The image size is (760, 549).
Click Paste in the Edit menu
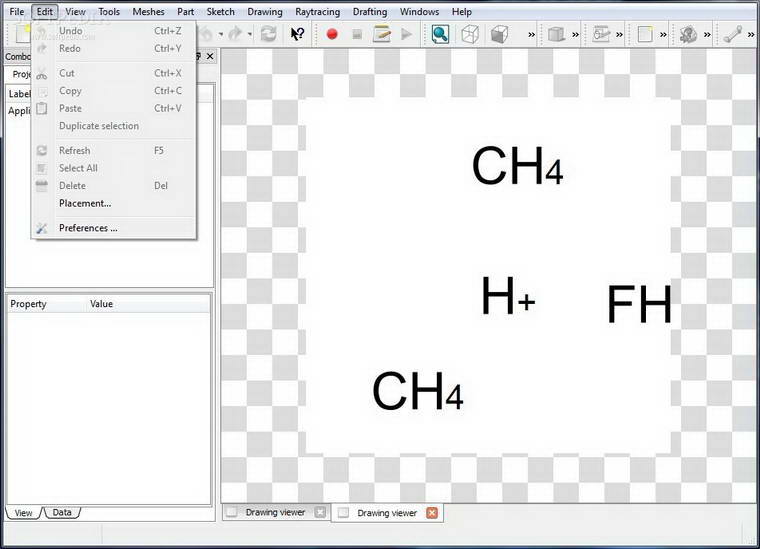[x=114, y=109]
